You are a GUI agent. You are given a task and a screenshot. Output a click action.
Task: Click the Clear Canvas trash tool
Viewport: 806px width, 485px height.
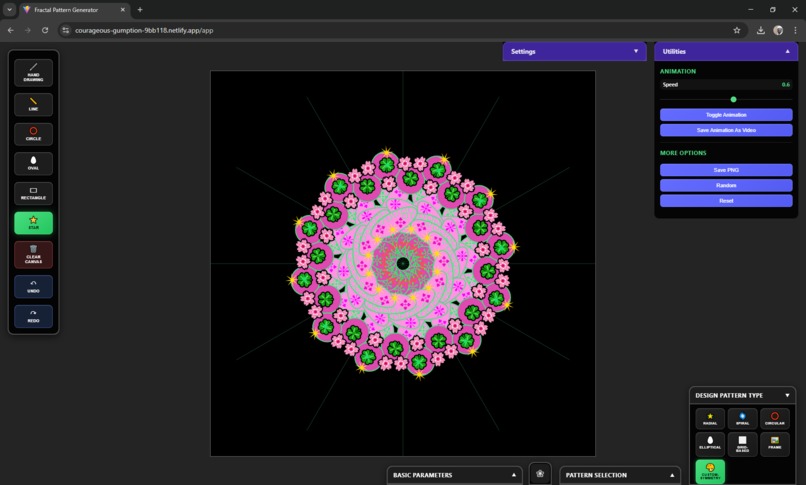[33, 255]
